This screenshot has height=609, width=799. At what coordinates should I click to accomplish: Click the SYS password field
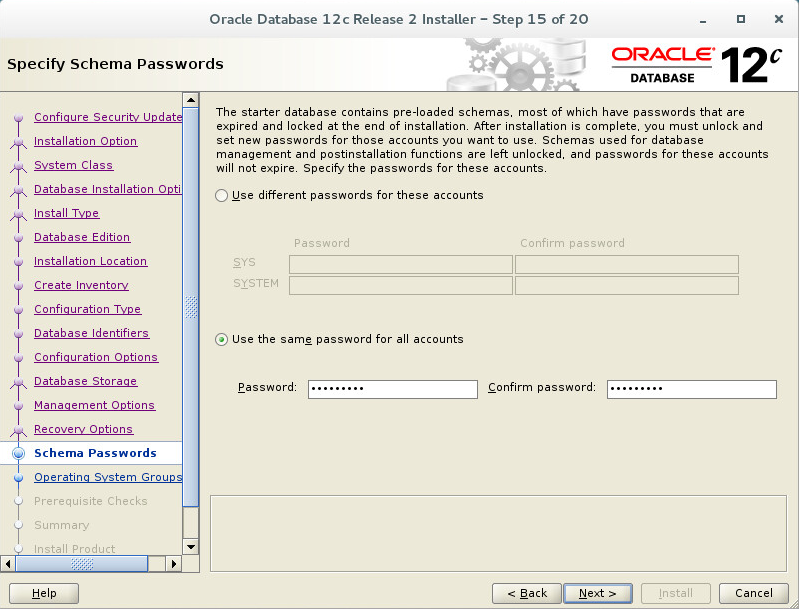pos(401,264)
